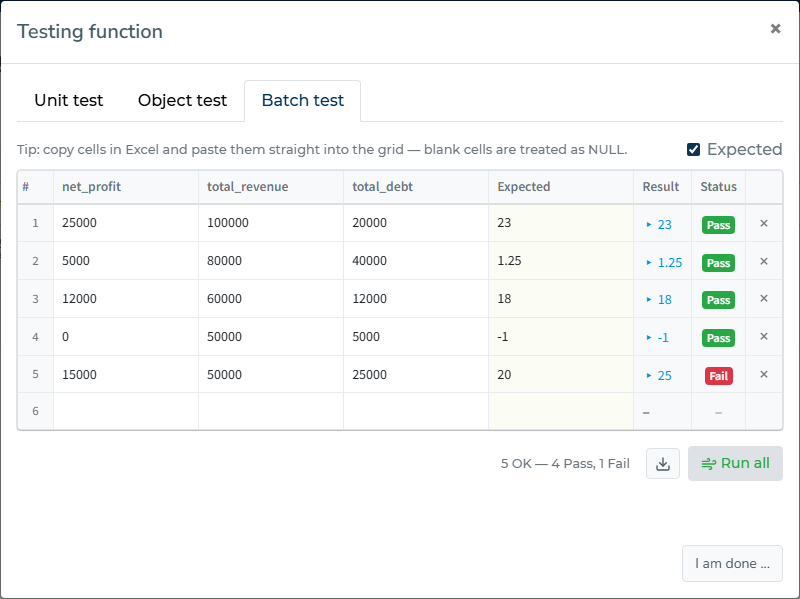
Task: Delete row 1 with the x icon
Action: pyautogui.click(x=764, y=223)
